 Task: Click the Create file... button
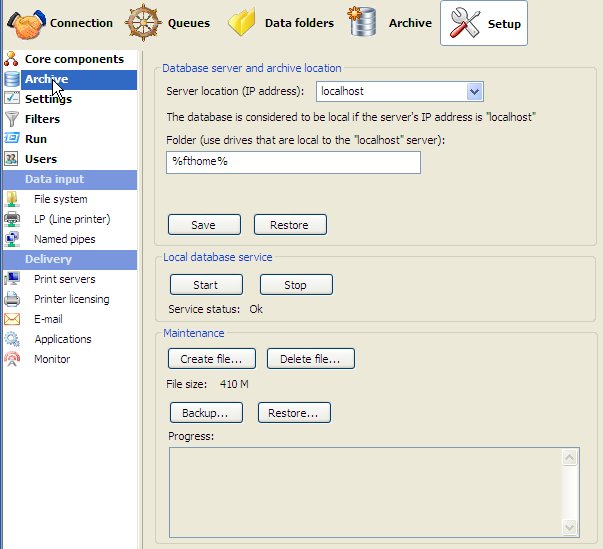[211, 359]
